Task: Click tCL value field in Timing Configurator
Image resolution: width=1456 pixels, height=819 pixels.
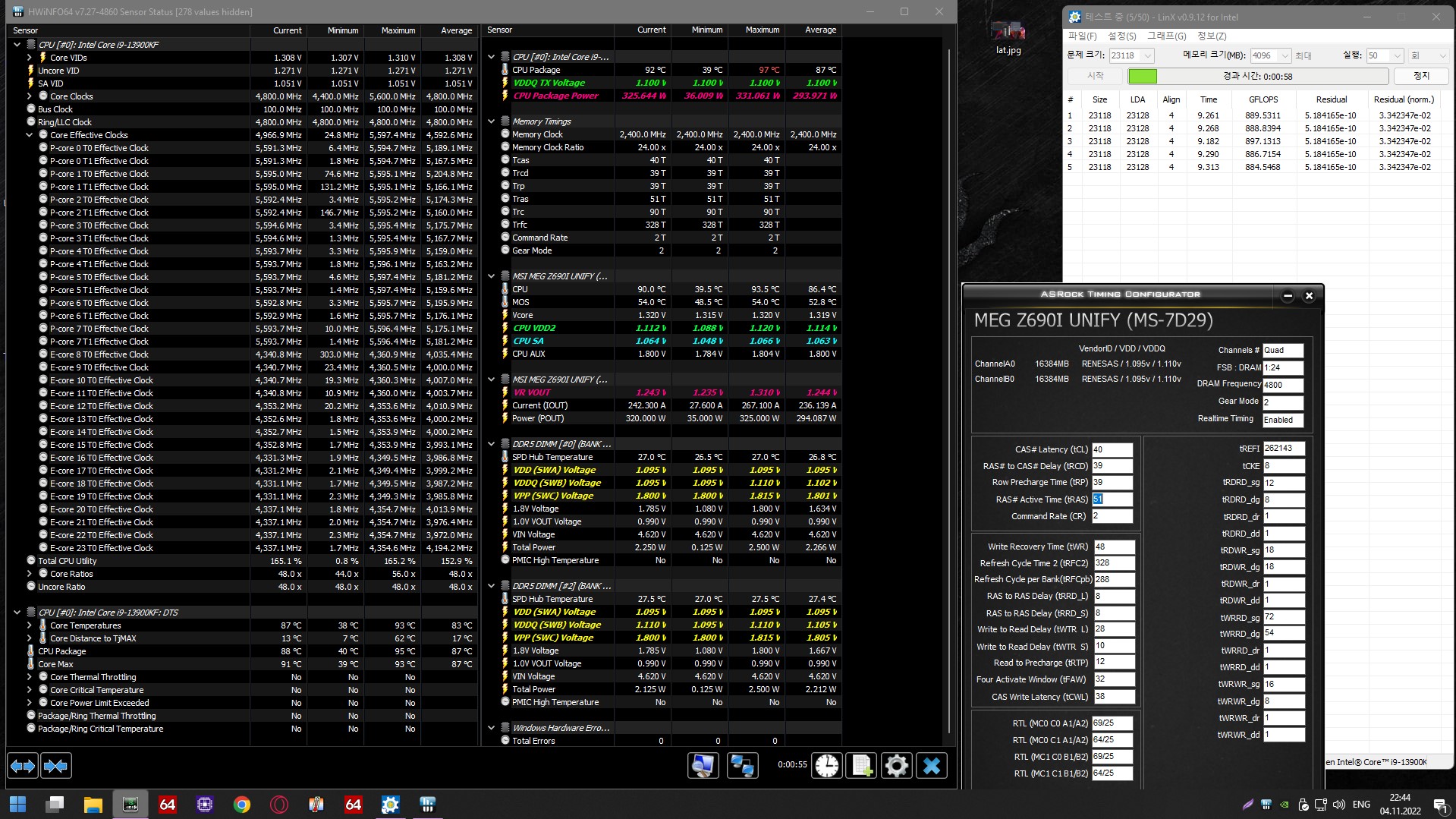Action: pyautogui.click(x=1112, y=449)
